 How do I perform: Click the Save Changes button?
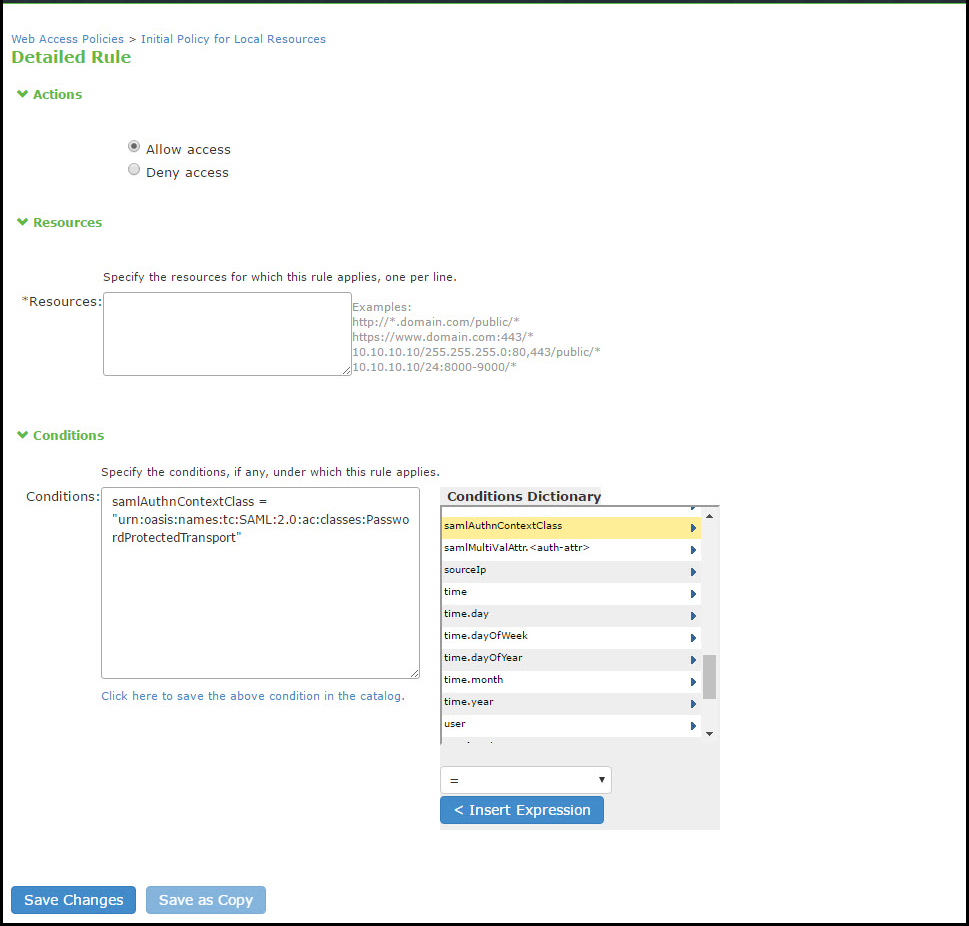pyautogui.click(x=72, y=899)
